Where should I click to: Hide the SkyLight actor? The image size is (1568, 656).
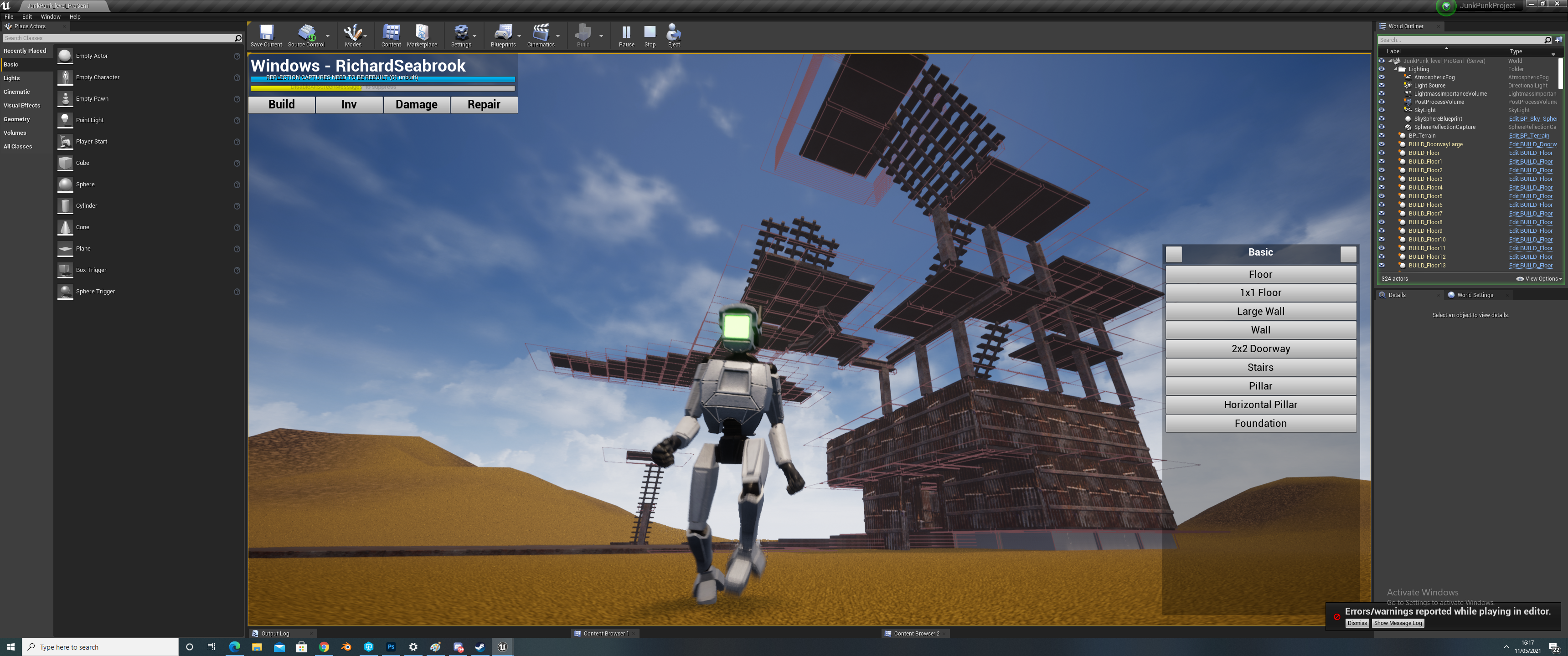[x=1382, y=110]
